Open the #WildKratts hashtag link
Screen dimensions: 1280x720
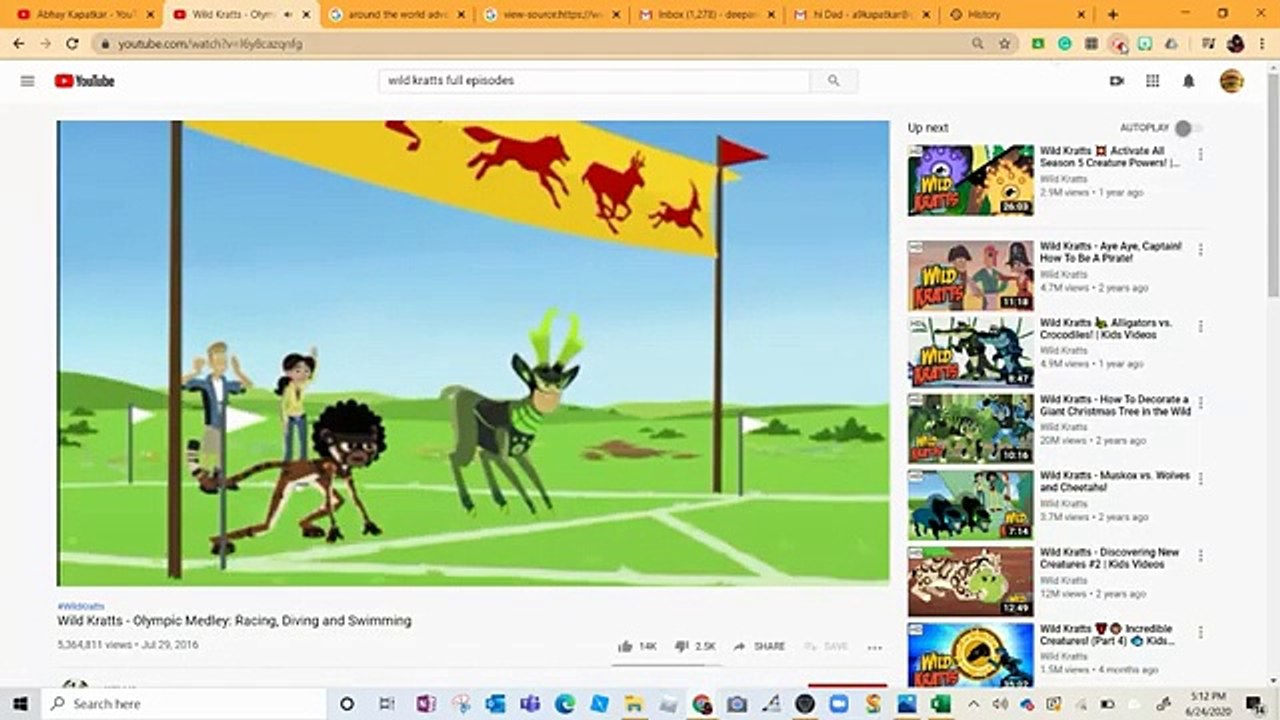pos(80,607)
